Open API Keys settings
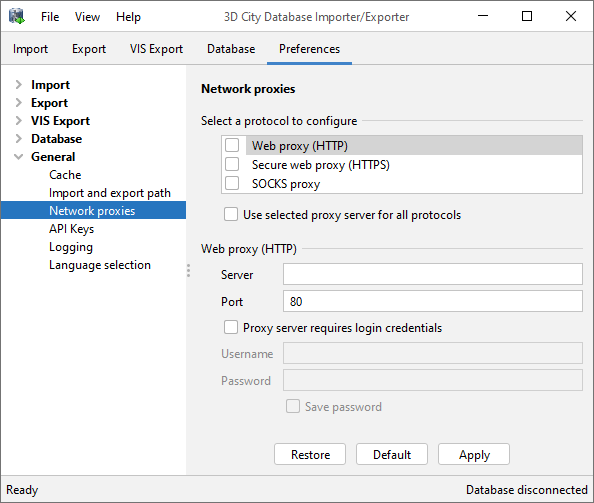This screenshot has height=503, width=594. coord(72,229)
